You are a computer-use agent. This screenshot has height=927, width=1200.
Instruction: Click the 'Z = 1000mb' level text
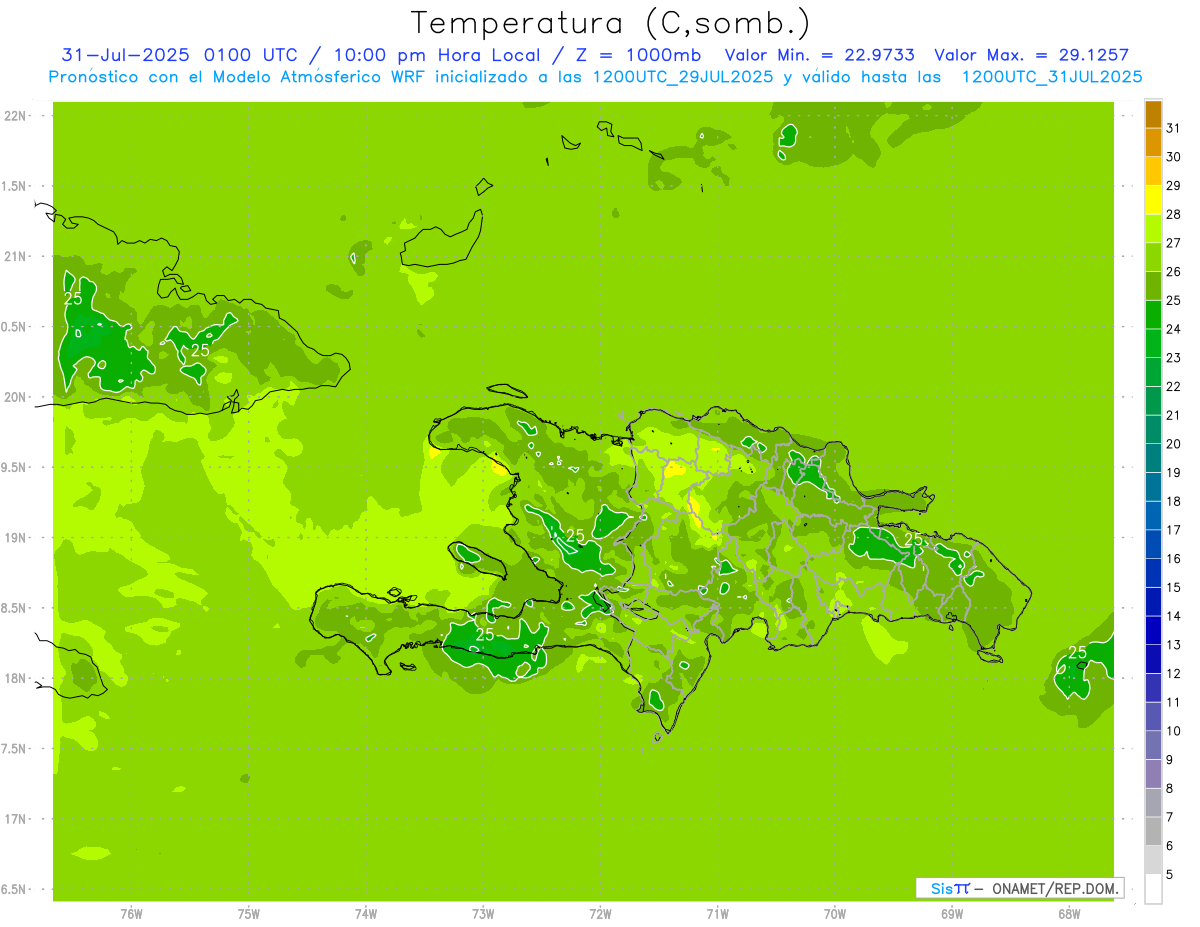coord(639,55)
